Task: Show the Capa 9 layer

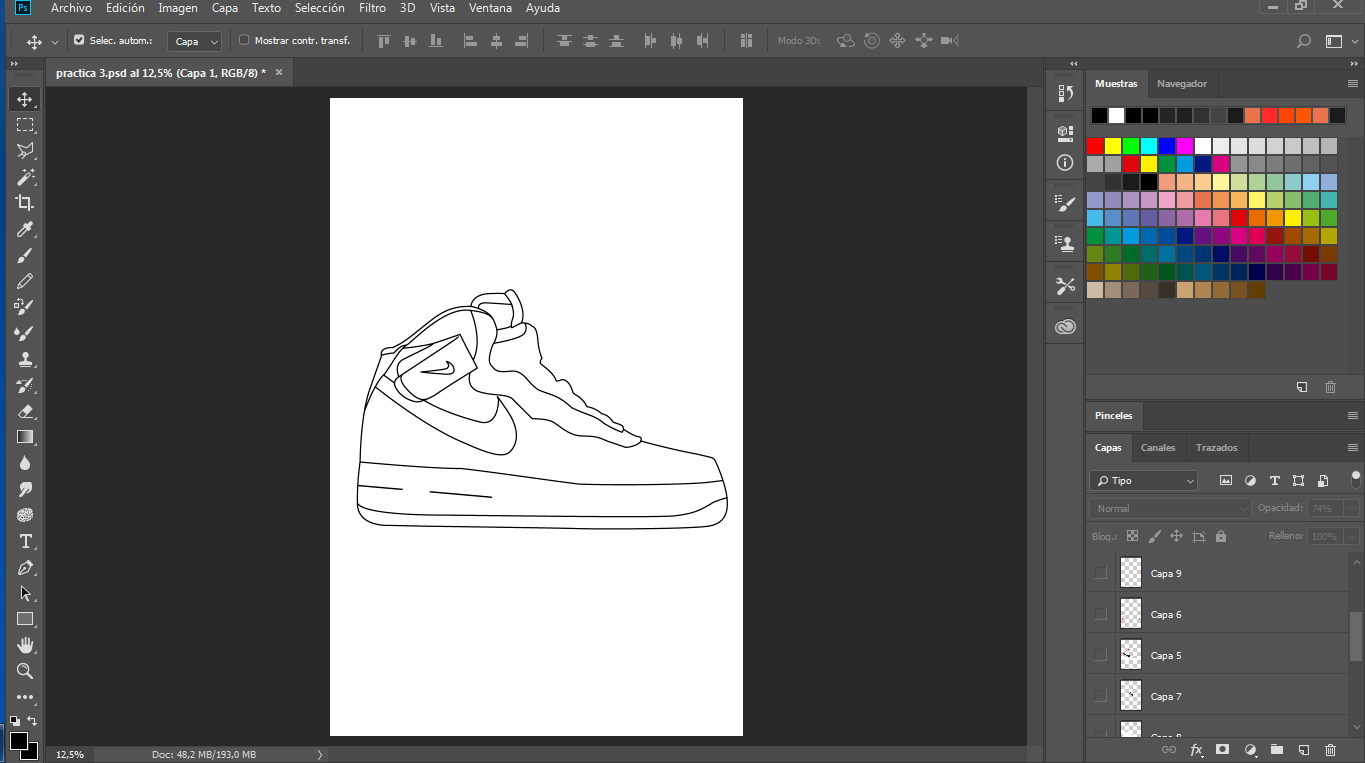Action: pyautogui.click(x=1100, y=573)
